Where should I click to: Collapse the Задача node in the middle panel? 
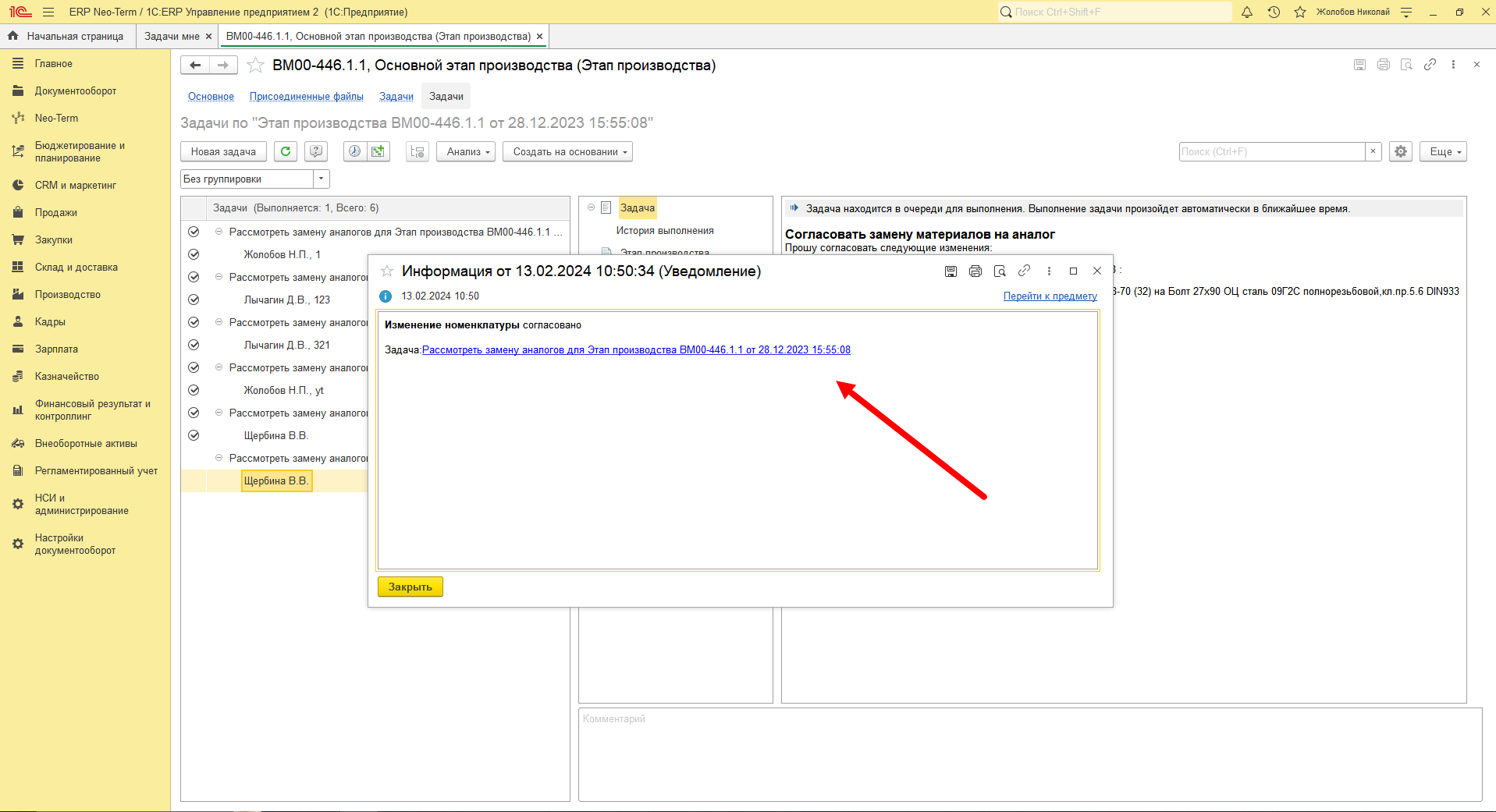click(x=591, y=207)
